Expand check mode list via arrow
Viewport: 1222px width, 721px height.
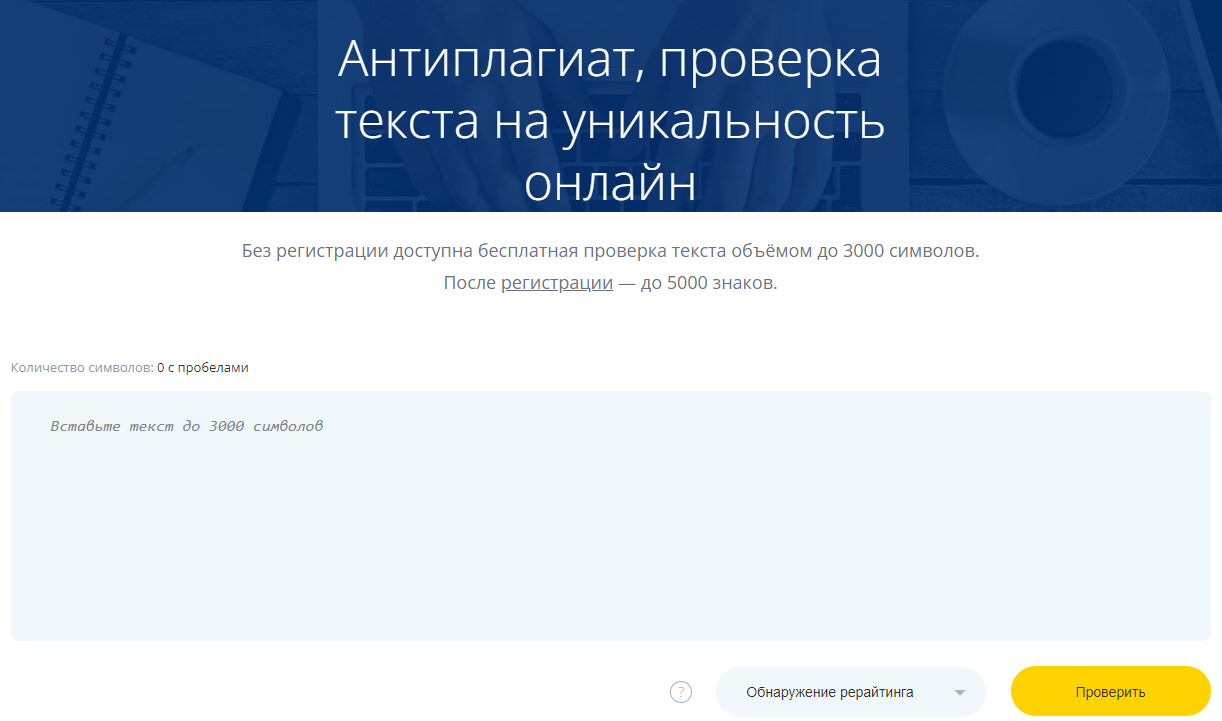click(x=959, y=693)
